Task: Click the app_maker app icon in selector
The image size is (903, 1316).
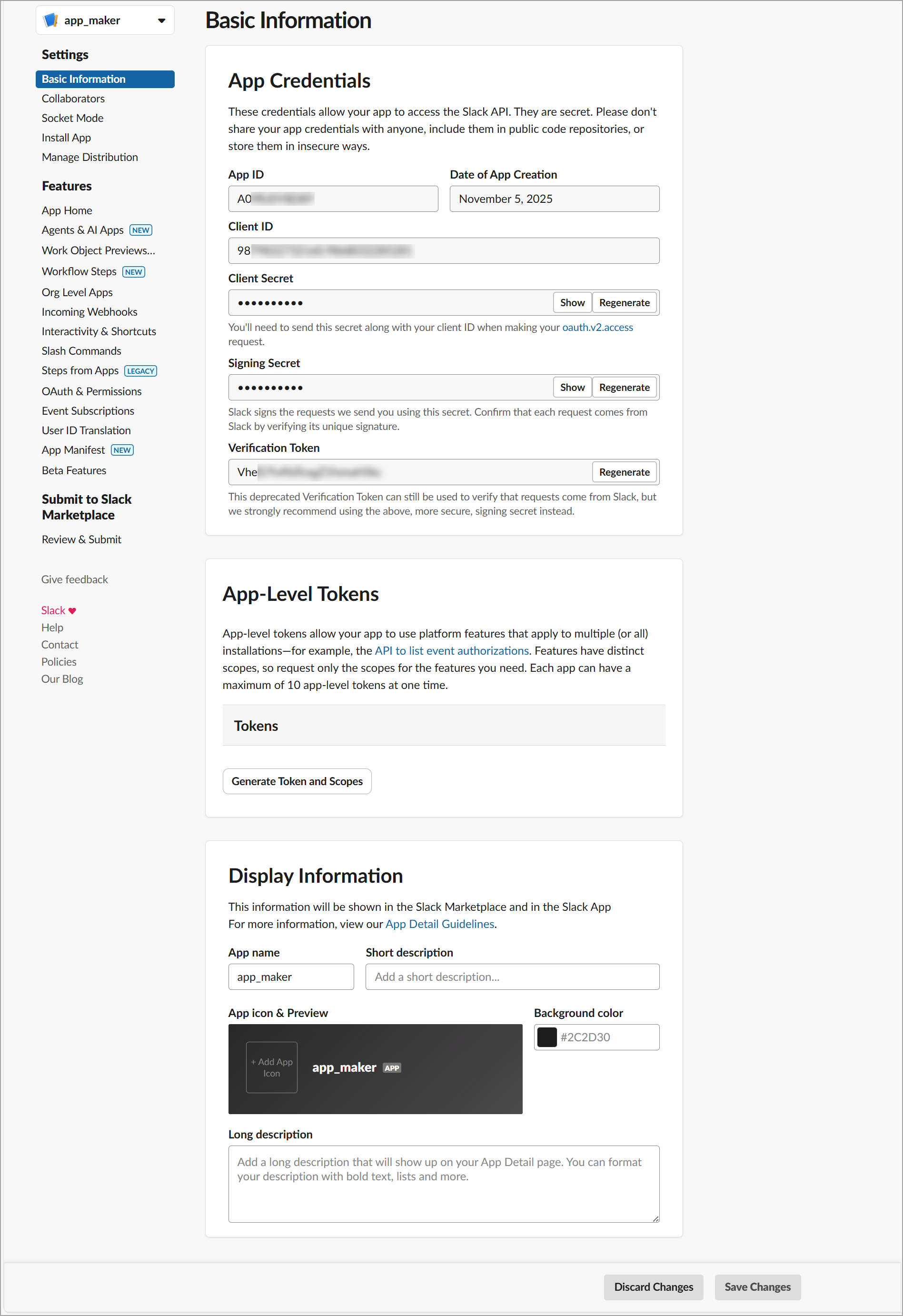Action: [x=51, y=20]
